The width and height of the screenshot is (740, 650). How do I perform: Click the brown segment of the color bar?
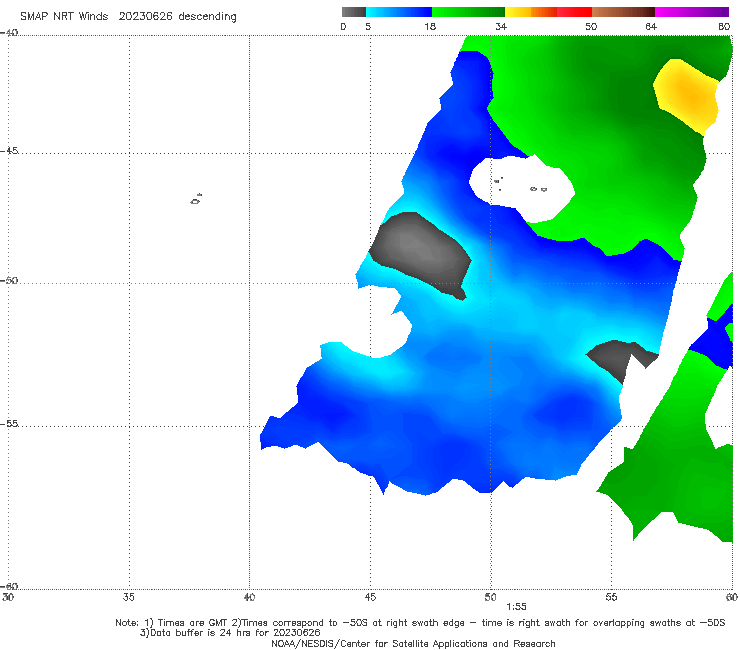(x=623, y=12)
